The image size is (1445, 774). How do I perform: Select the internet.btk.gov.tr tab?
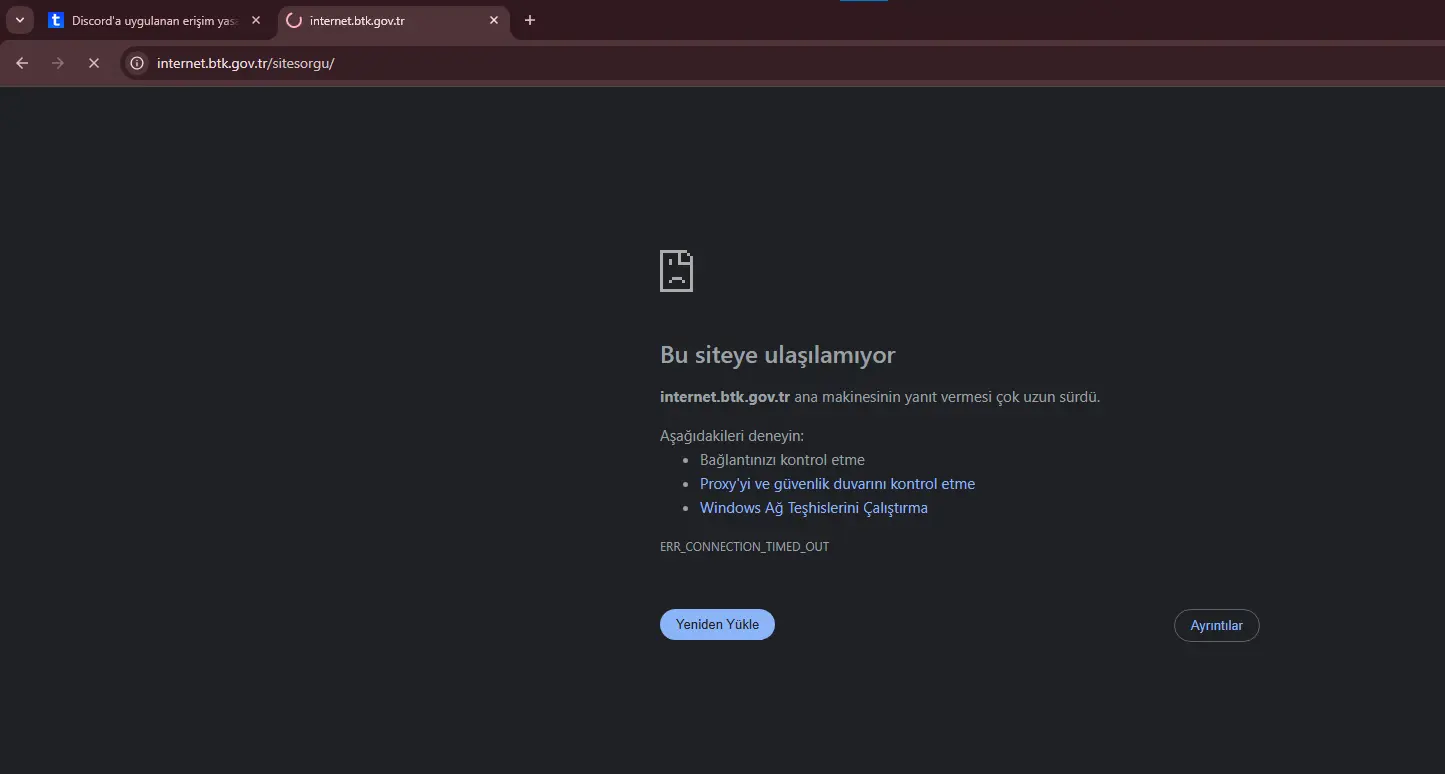pos(393,20)
